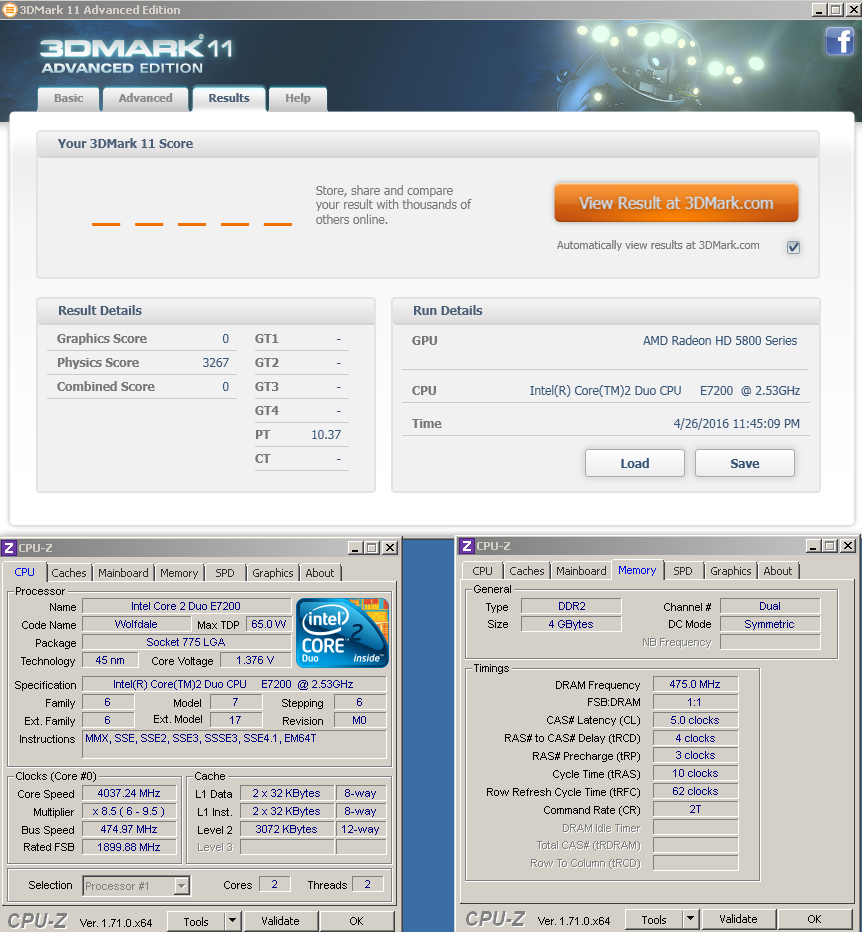Toggle automatically view results at 3DMark.com checkbox

pyautogui.click(x=793, y=247)
